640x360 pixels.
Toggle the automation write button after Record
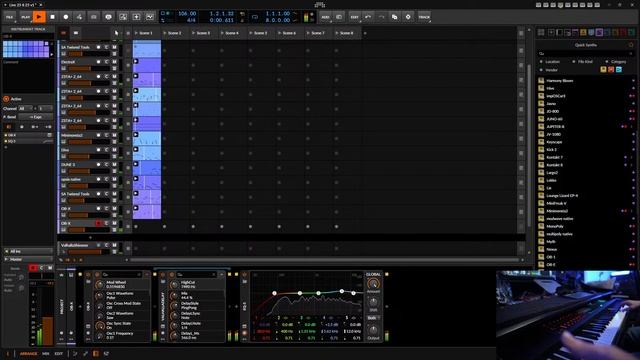[79, 17]
